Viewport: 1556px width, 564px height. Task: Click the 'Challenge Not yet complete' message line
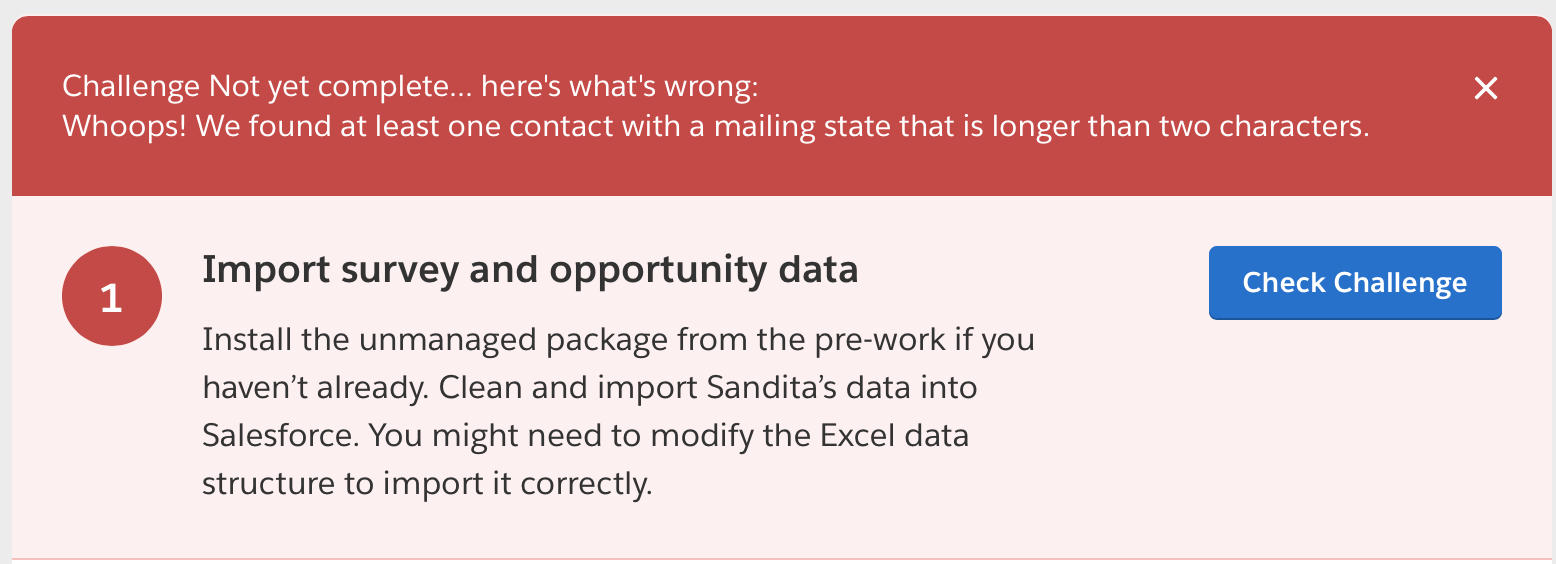[410, 87]
